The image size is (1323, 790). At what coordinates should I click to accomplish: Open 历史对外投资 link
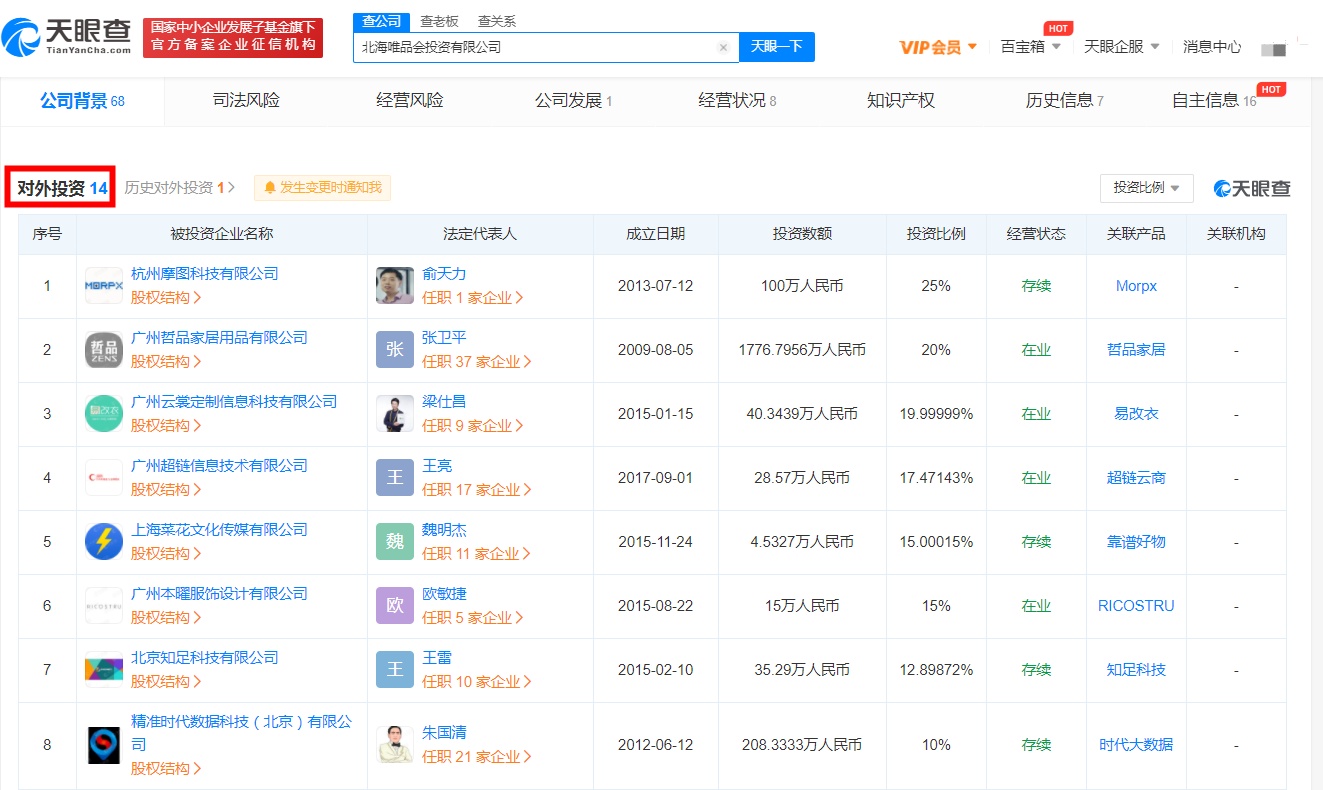(x=180, y=187)
